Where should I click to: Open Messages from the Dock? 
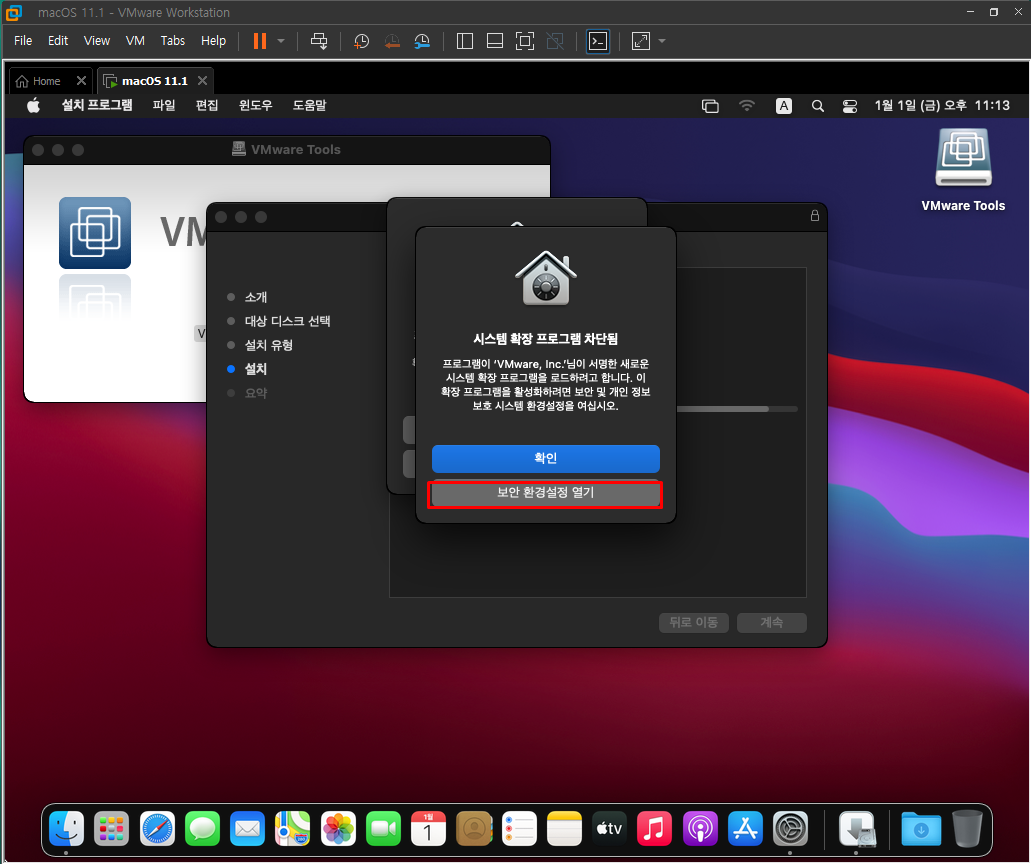[x=203, y=828]
